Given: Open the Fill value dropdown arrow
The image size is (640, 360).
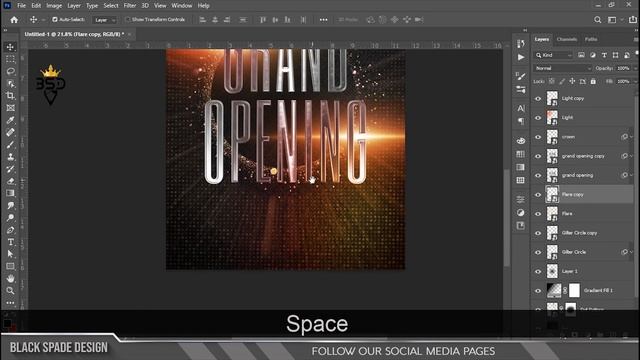Looking at the screenshot, I should click(635, 81).
